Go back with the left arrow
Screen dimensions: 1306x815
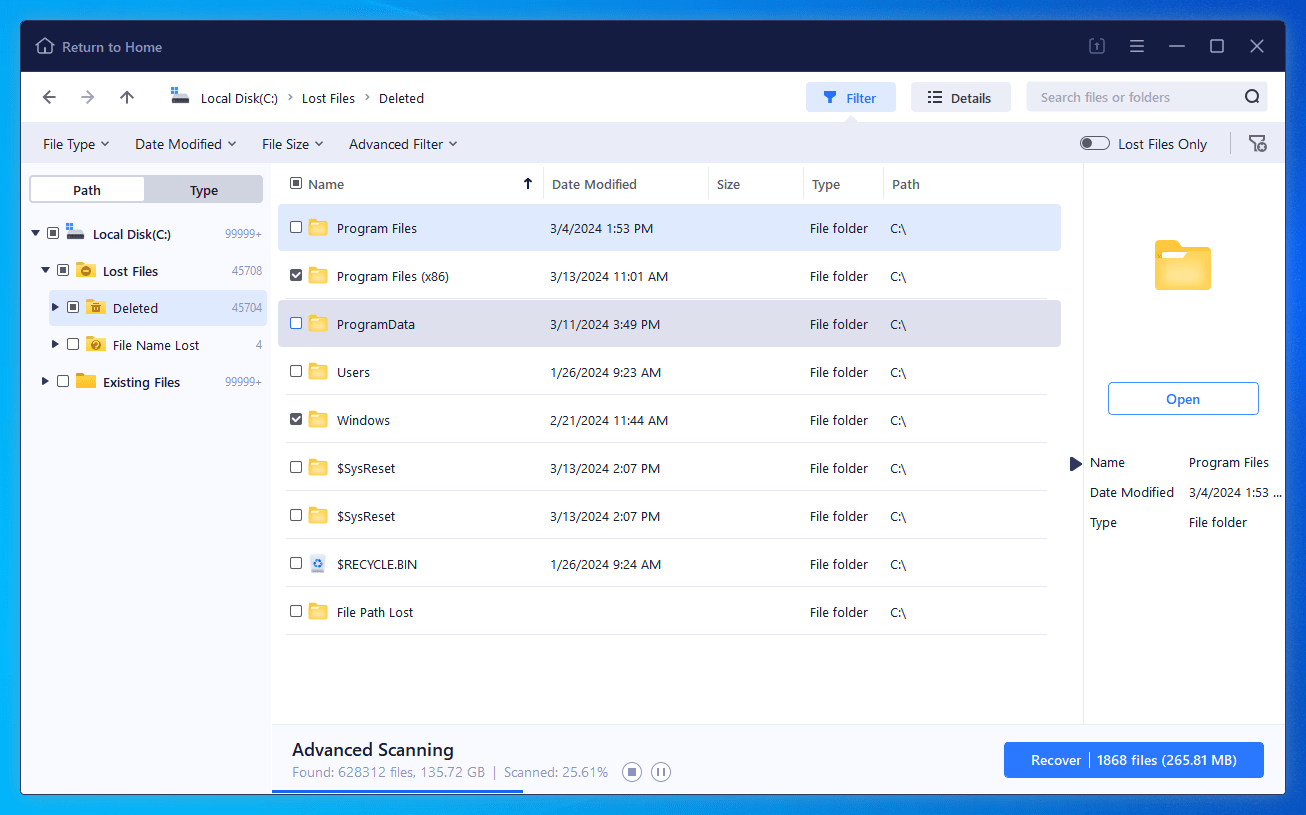pos(49,97)
